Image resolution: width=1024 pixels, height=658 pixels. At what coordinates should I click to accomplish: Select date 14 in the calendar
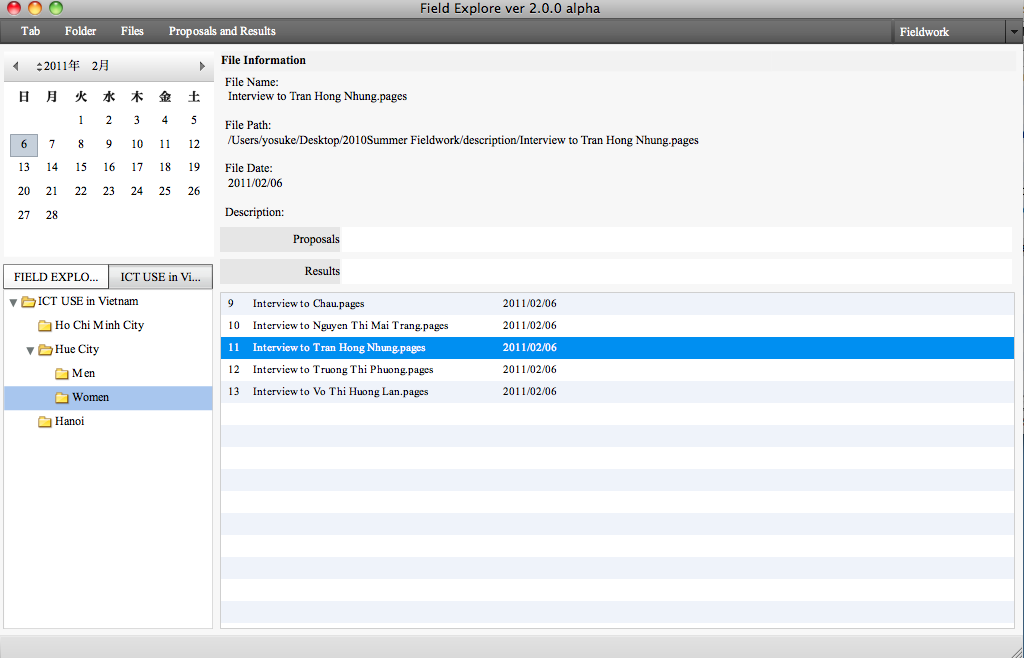click(x=52, y=168)
